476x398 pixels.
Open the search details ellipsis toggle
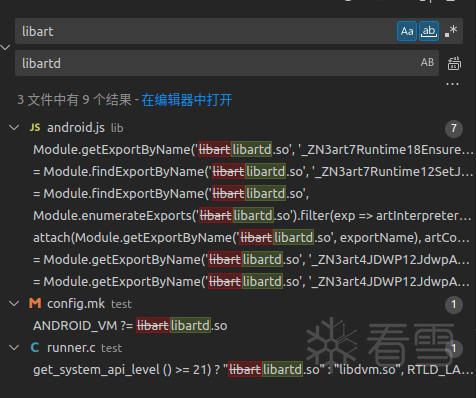tap(452, 84)
